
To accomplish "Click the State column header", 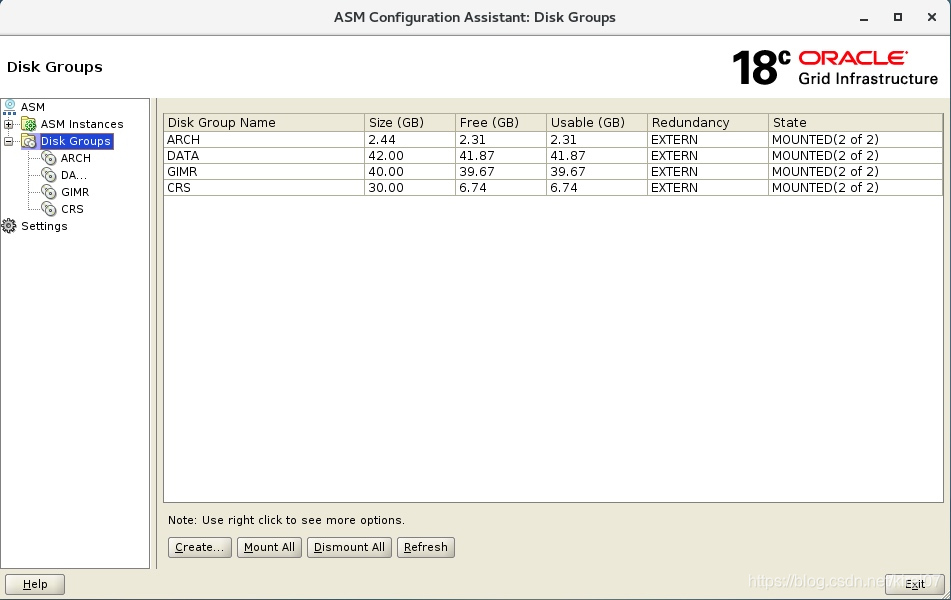I will click(x=856, y=123).
